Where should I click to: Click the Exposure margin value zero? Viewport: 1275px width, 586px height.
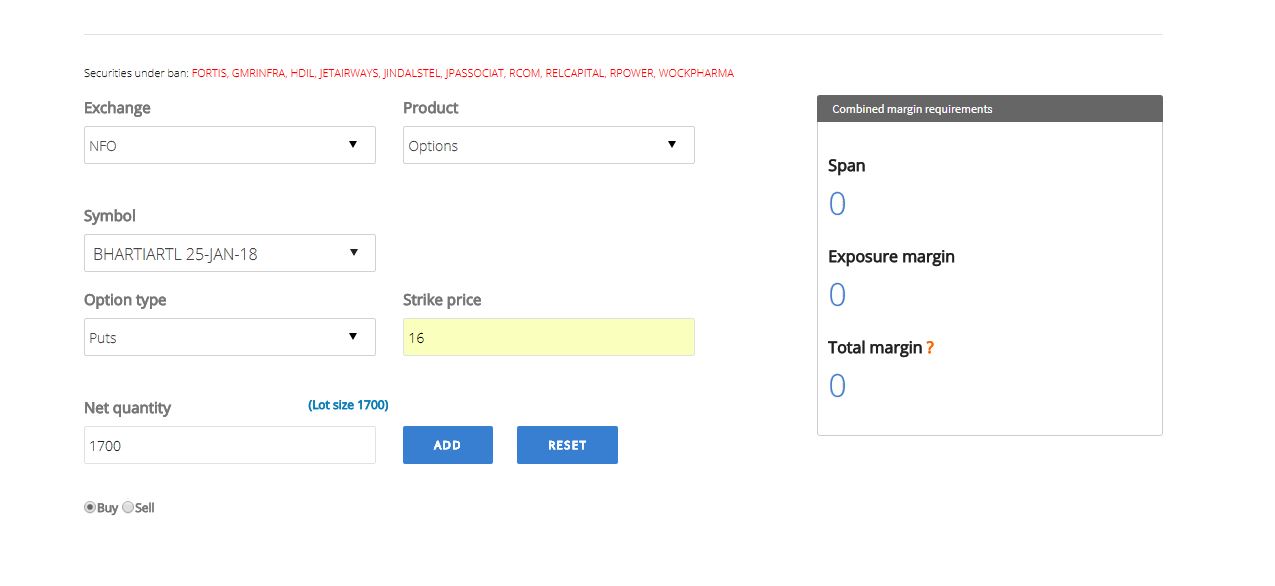(837, 295)
